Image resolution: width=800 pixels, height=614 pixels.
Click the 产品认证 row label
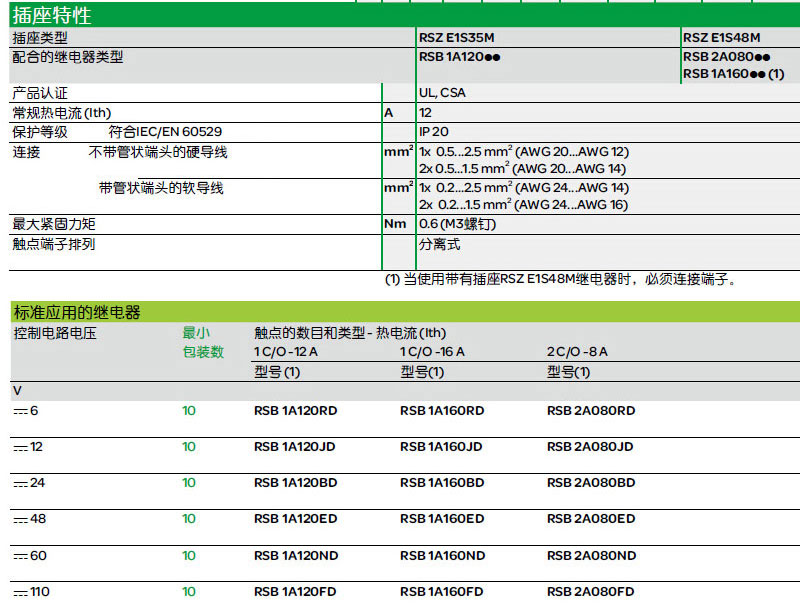pos(40,93)
